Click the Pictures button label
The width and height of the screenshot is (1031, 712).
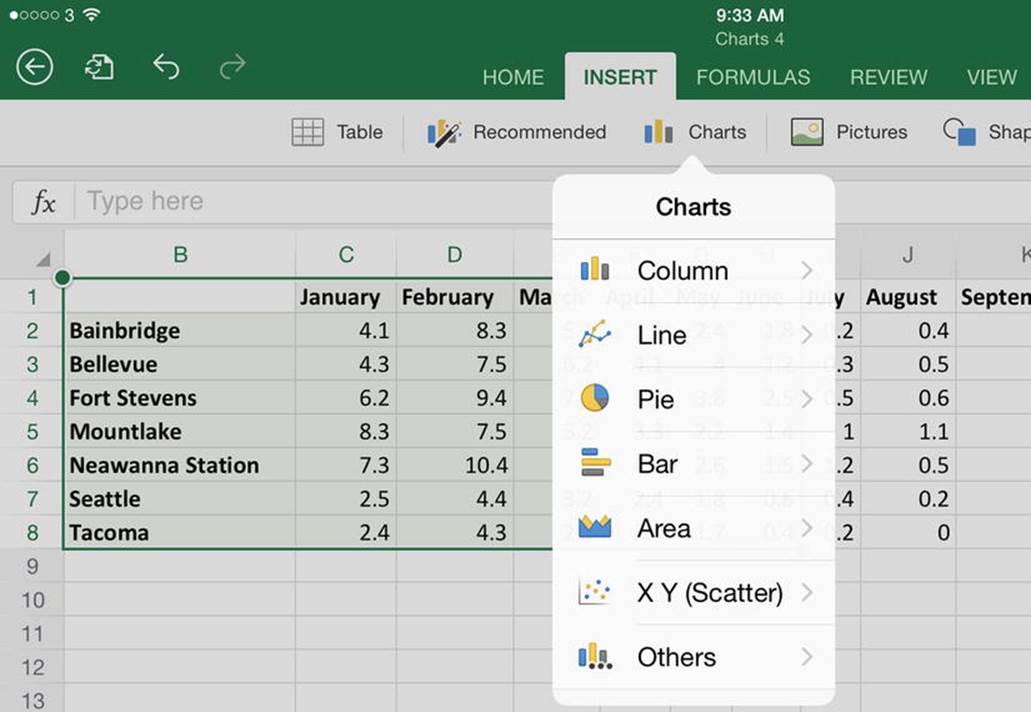tap(872, 132)
